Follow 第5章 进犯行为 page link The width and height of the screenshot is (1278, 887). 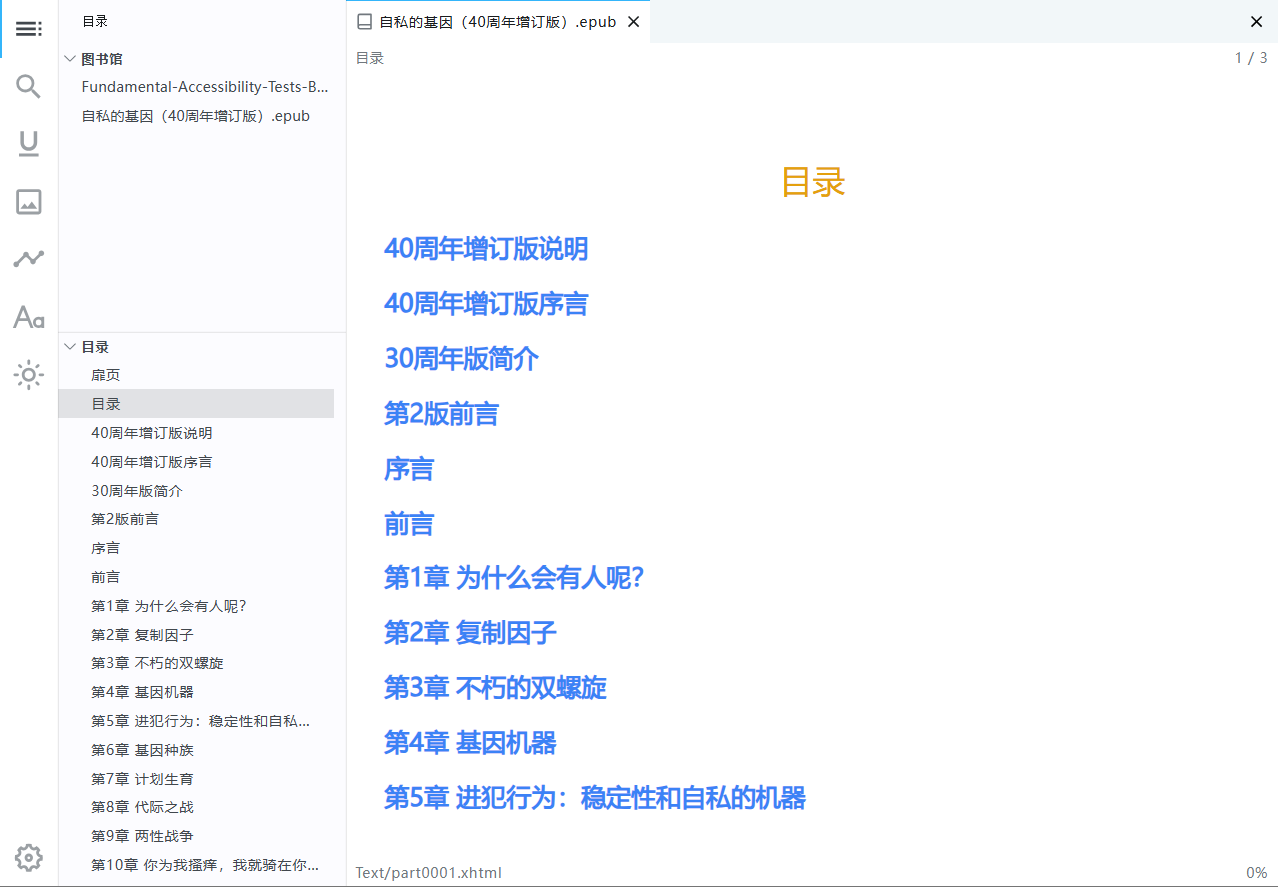595,798
